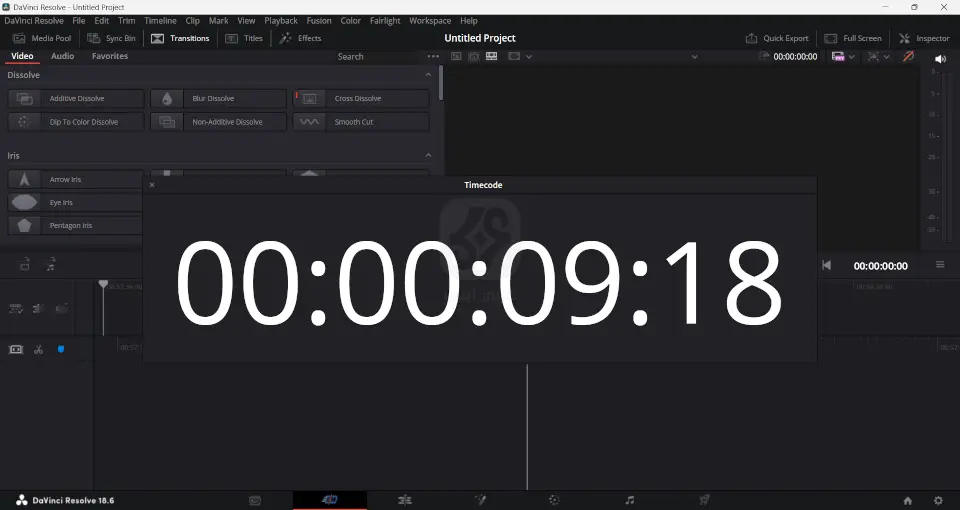
Task: Open the Color page
Action: tap(555, 500)
